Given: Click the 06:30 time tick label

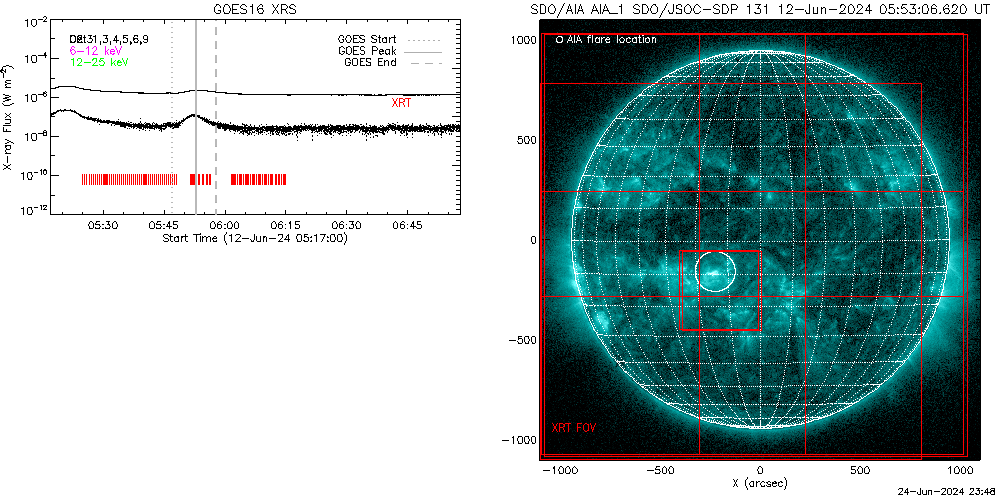Looking at the screenshot, I should [346, 226].
